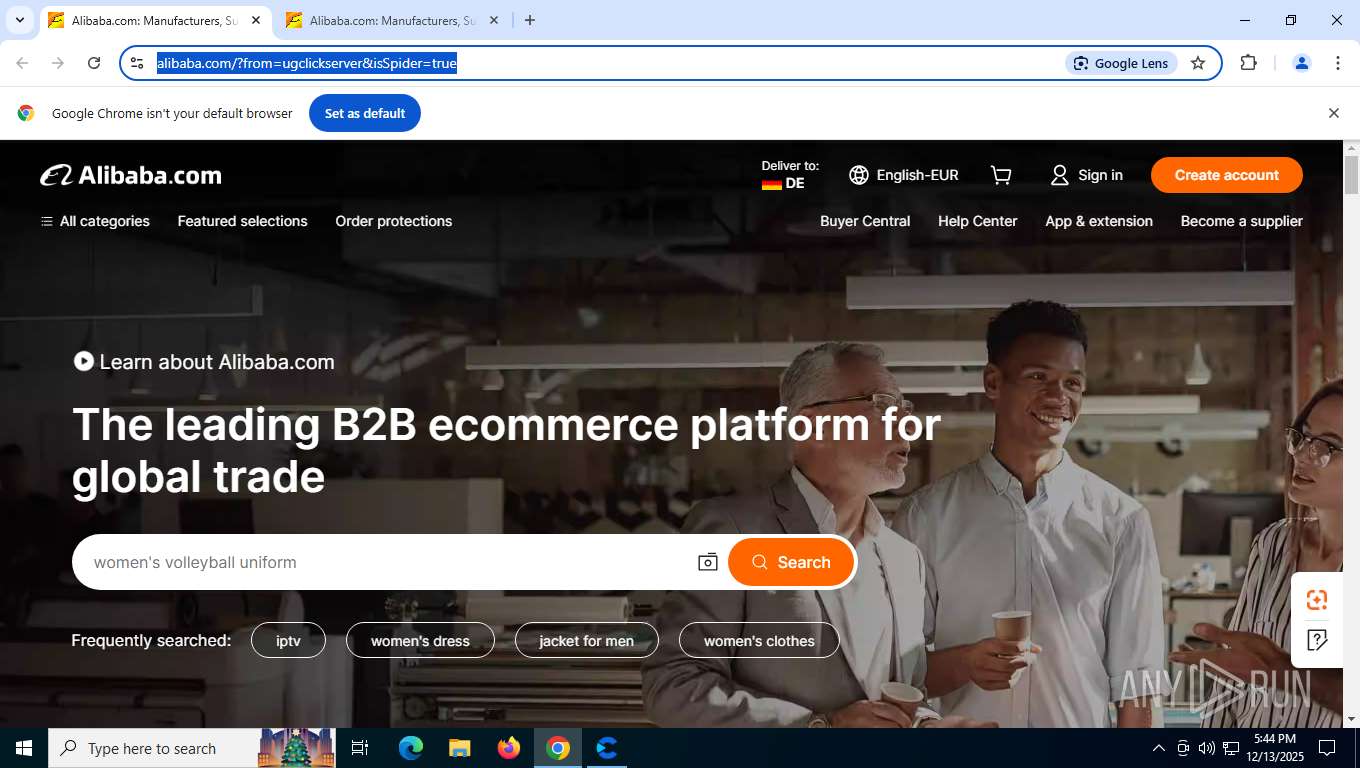Open Buyer Central menu
The image size is (1360, 768).
point(865,221)
